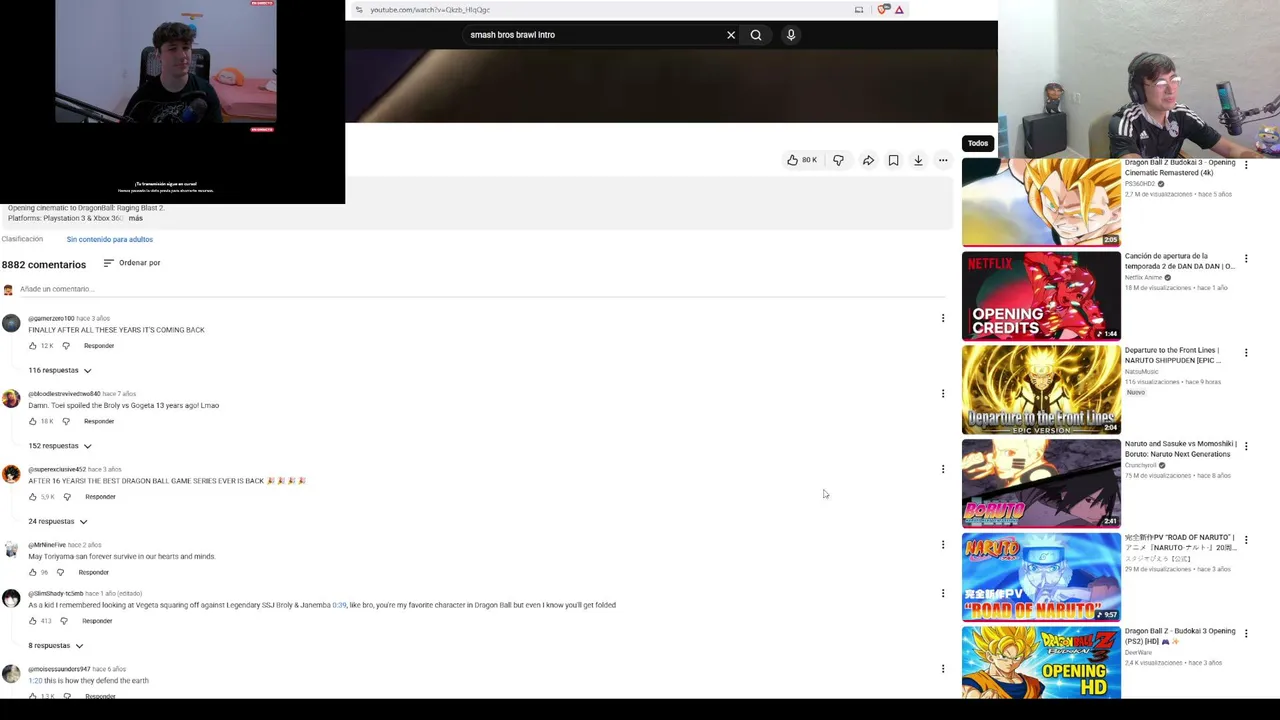Viewport: 1280px width, 720px height.
Task: Save the video with the bookmark icon
Action: (x=893, y=160)
